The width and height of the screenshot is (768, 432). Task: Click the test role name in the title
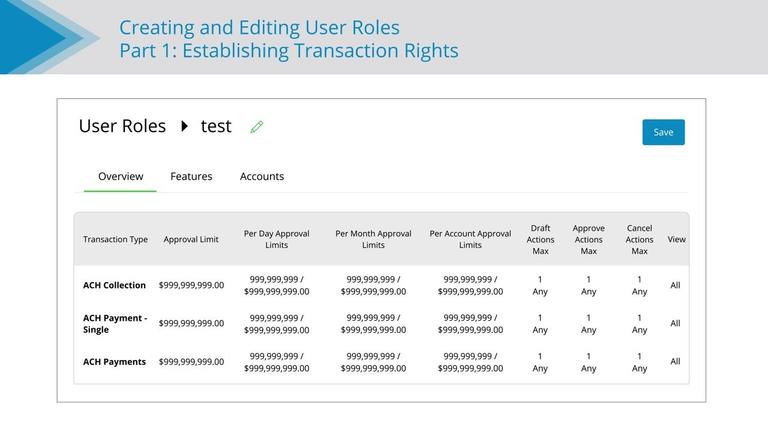(216, 126)
